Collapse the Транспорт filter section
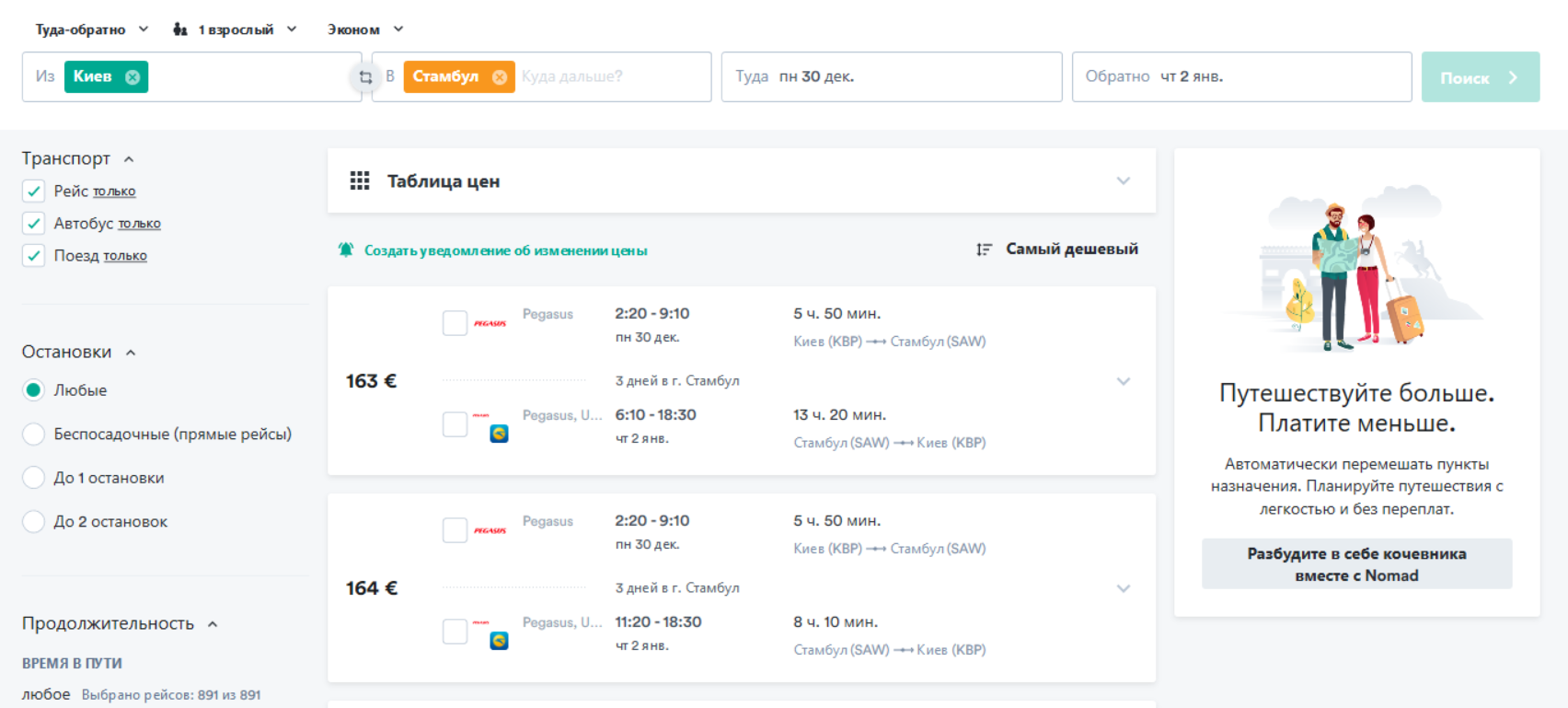This screenshot has width=1568, height=708. (129, 159)
